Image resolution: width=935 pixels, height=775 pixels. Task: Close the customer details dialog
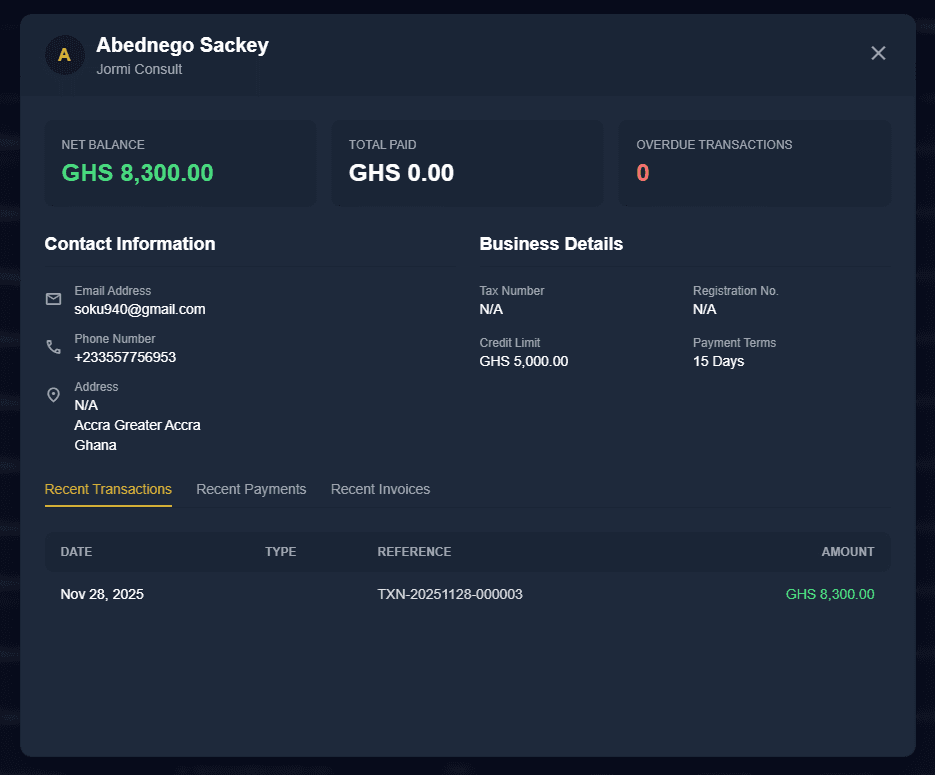tap(878, 53)
